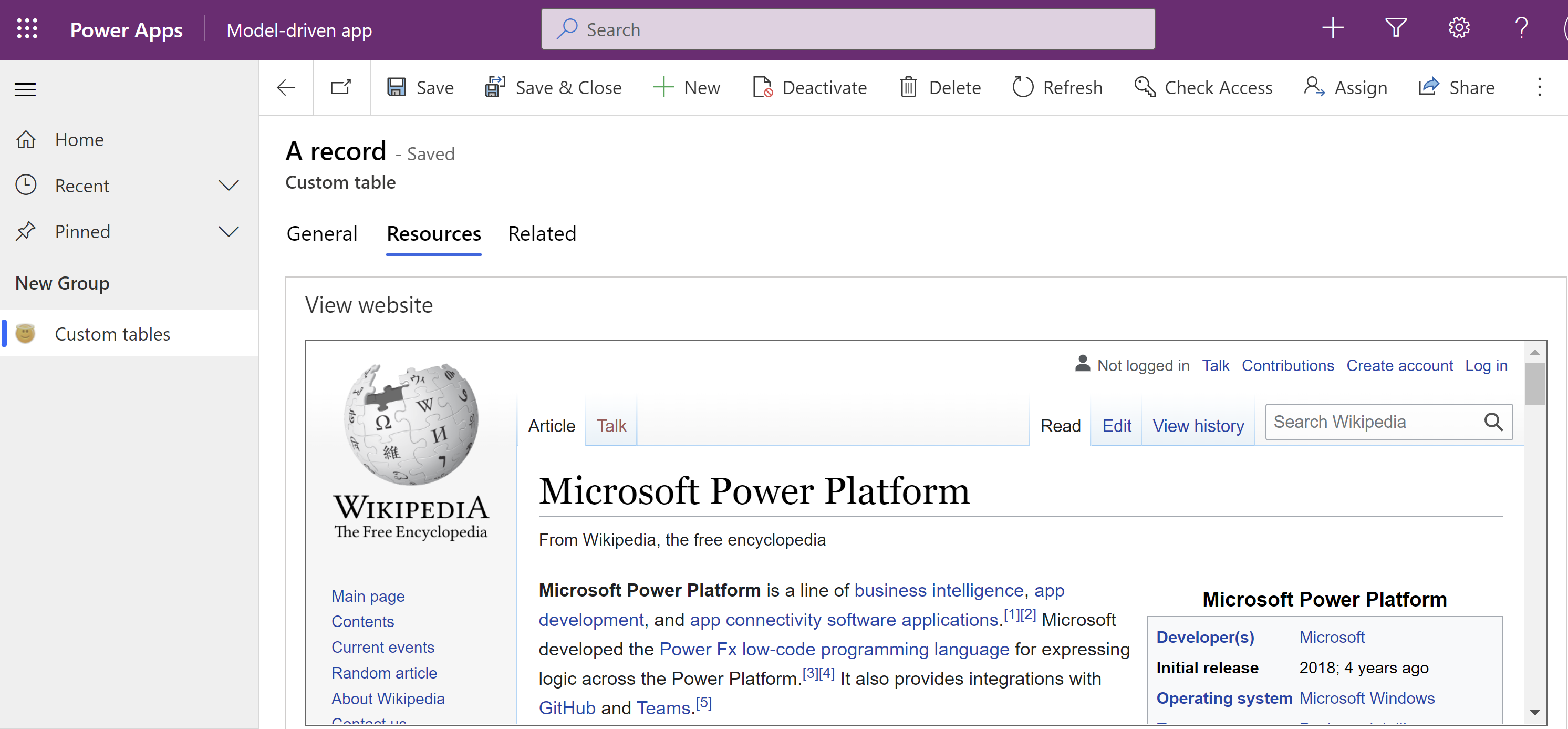Switch to the General tab

pyautogui.click(x=322, y=233)
